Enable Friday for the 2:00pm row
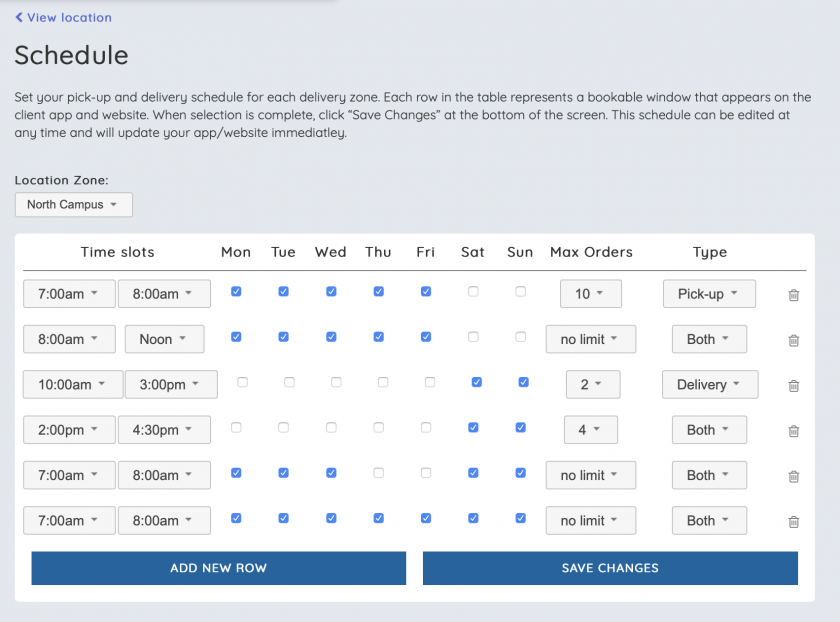This screenshot has height=622, width=840. (x=425, y=426)
